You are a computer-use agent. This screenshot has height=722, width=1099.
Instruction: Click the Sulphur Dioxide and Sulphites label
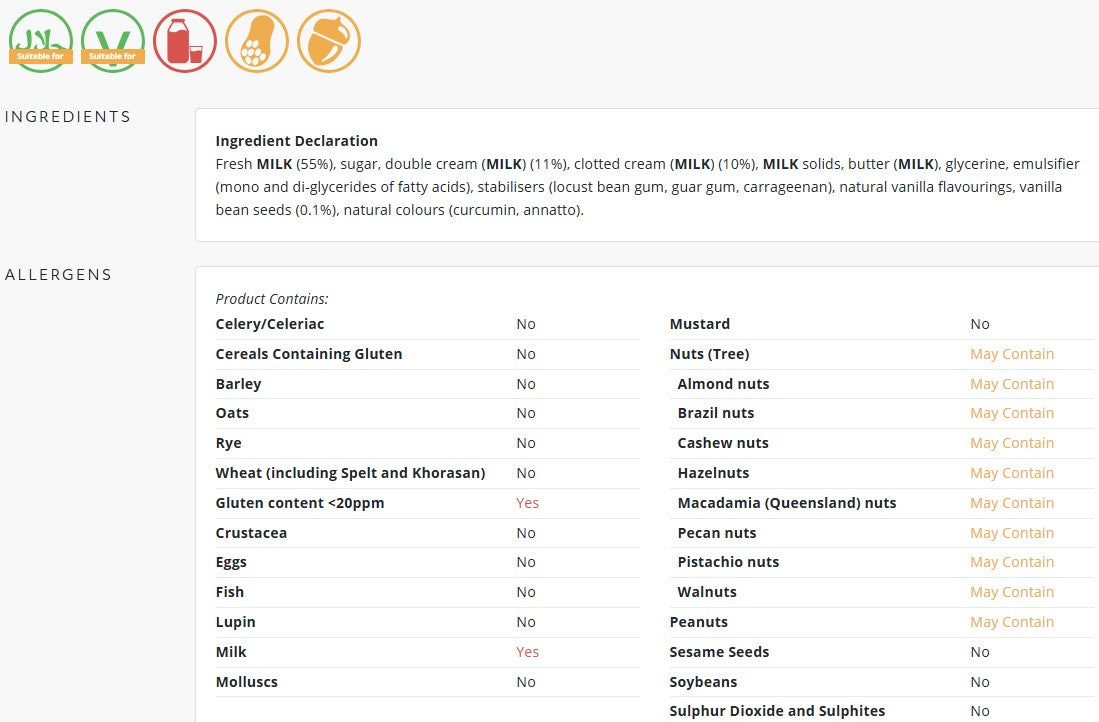pos(777,711)
